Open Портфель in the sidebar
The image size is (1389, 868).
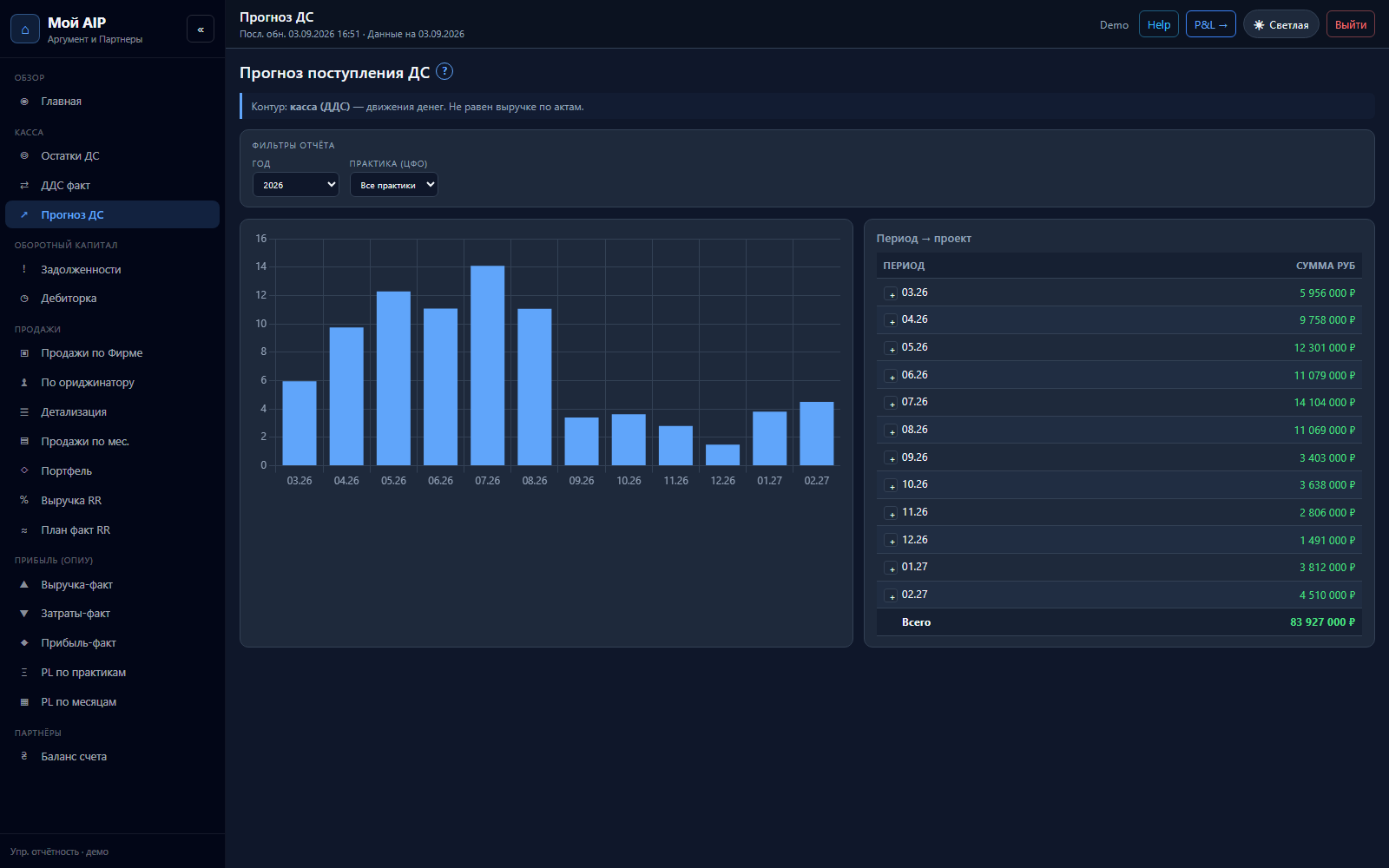pos(112,471)
